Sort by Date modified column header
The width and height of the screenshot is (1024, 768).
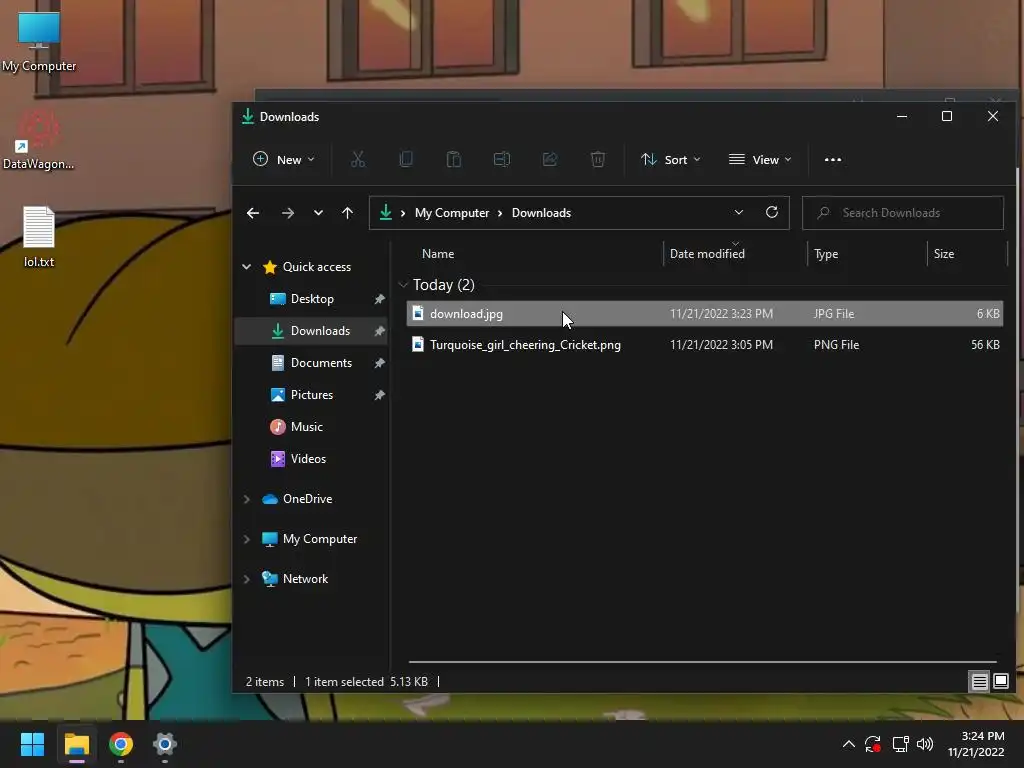click(707, 254)
